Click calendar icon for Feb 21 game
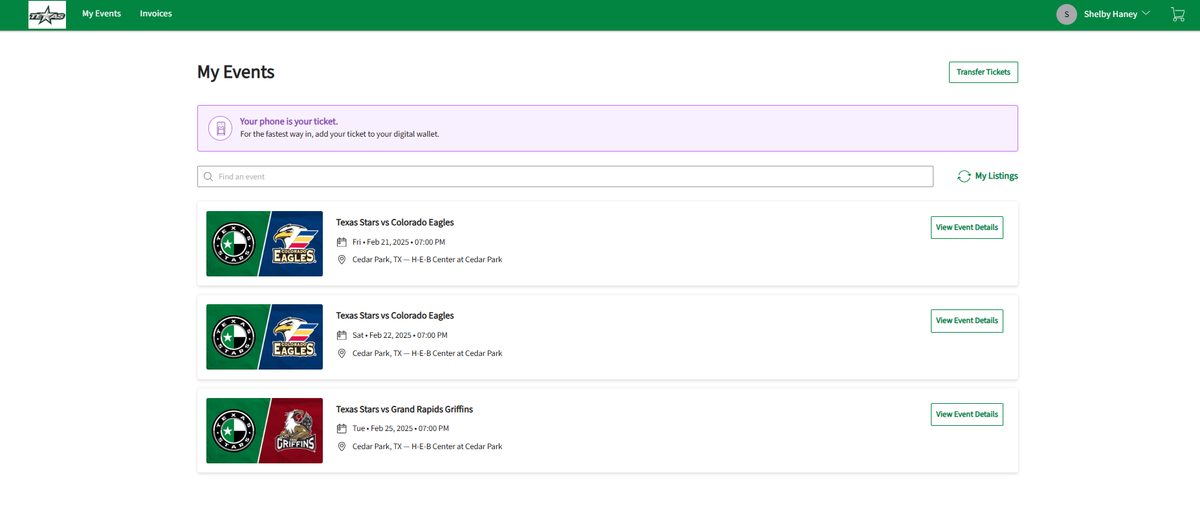Viewport: 1200px width, 514px height. [342, 242]
